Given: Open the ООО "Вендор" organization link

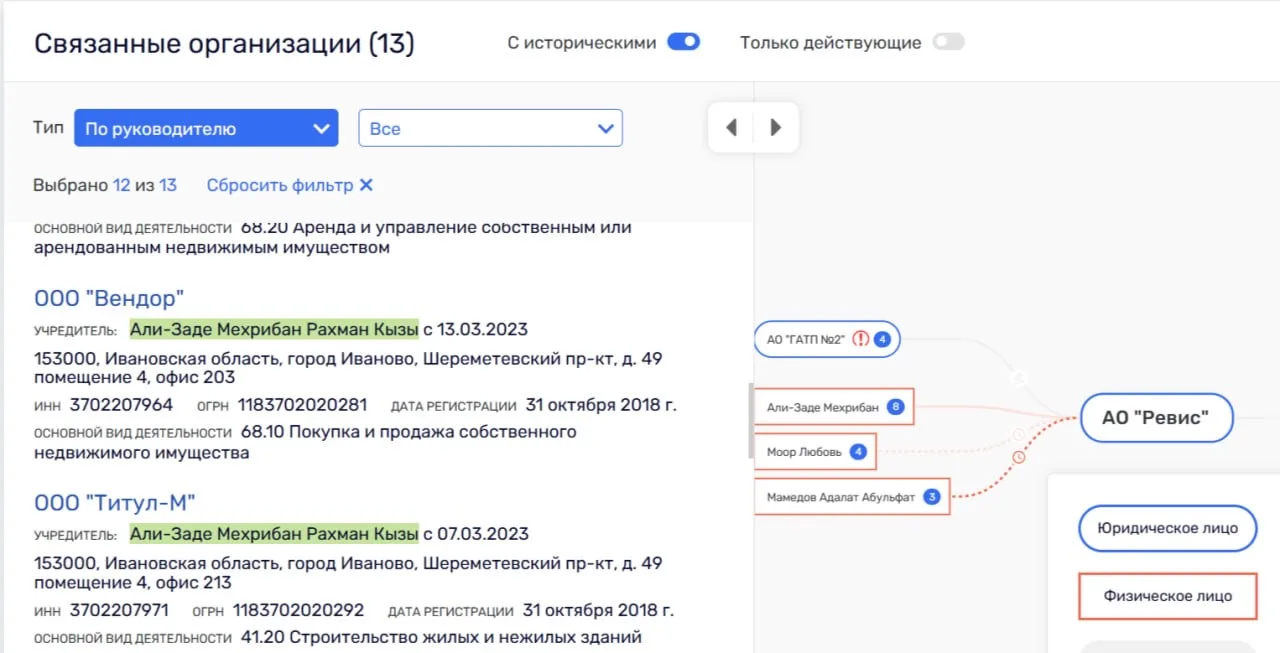Looking at the screenshot, I should 109,298.
